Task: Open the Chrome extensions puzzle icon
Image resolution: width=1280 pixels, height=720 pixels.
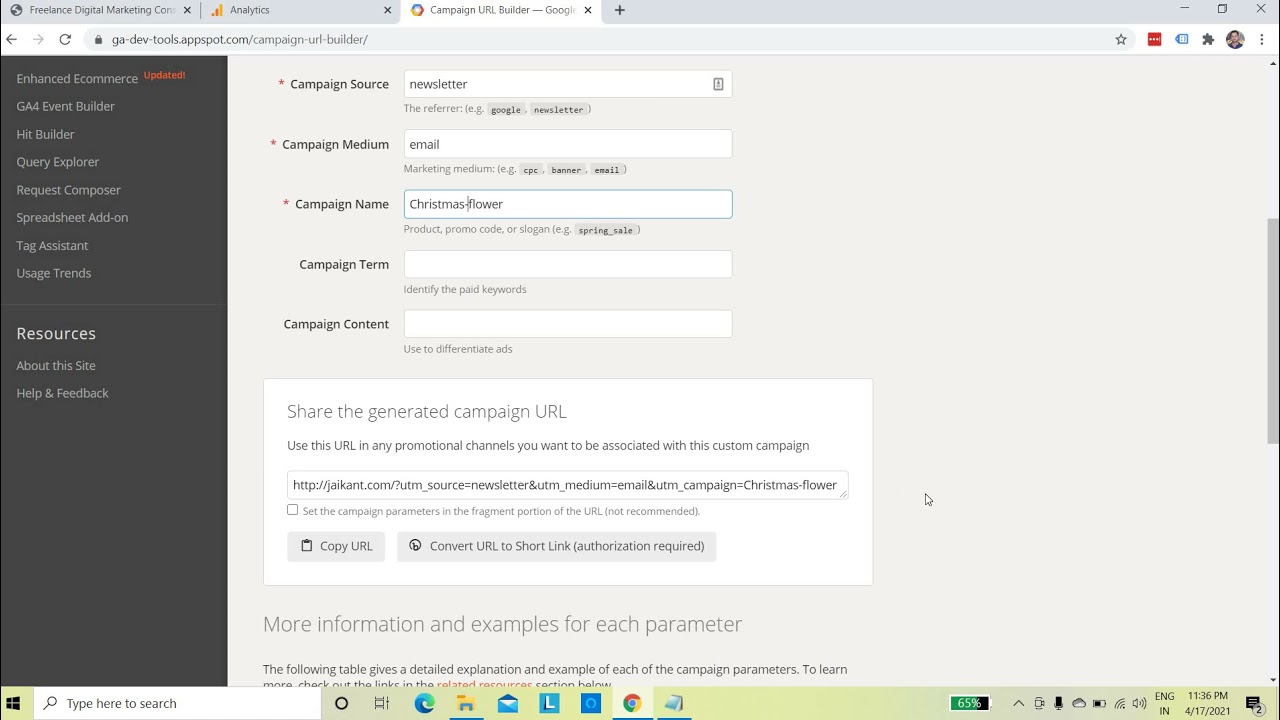Action: [1208, 39]
